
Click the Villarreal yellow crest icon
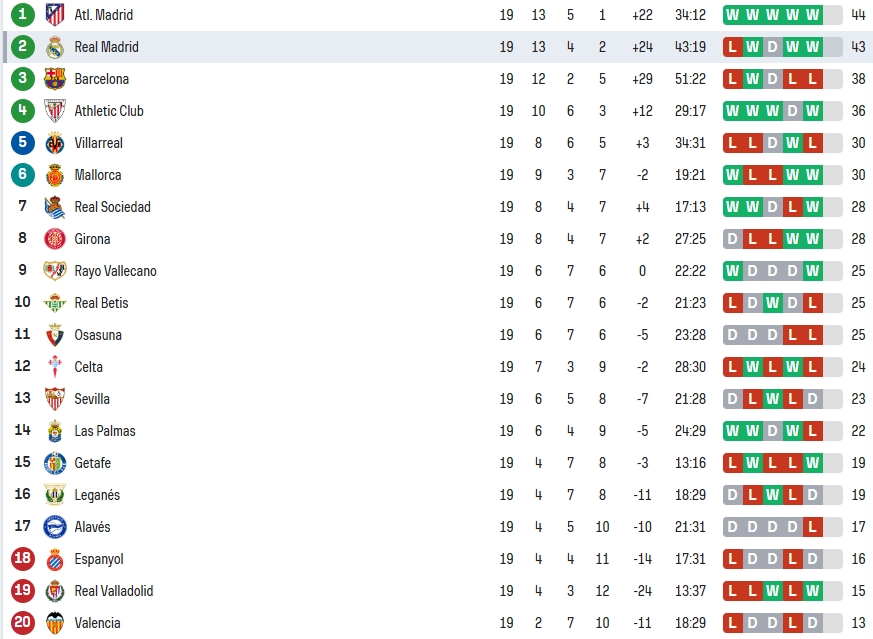pyautogui.click(x=55, y=143)
